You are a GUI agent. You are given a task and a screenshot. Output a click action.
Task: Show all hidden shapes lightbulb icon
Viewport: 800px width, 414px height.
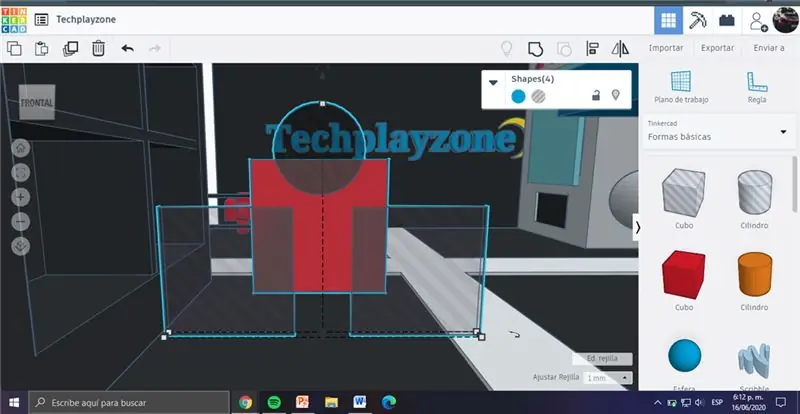pos(506,48)
